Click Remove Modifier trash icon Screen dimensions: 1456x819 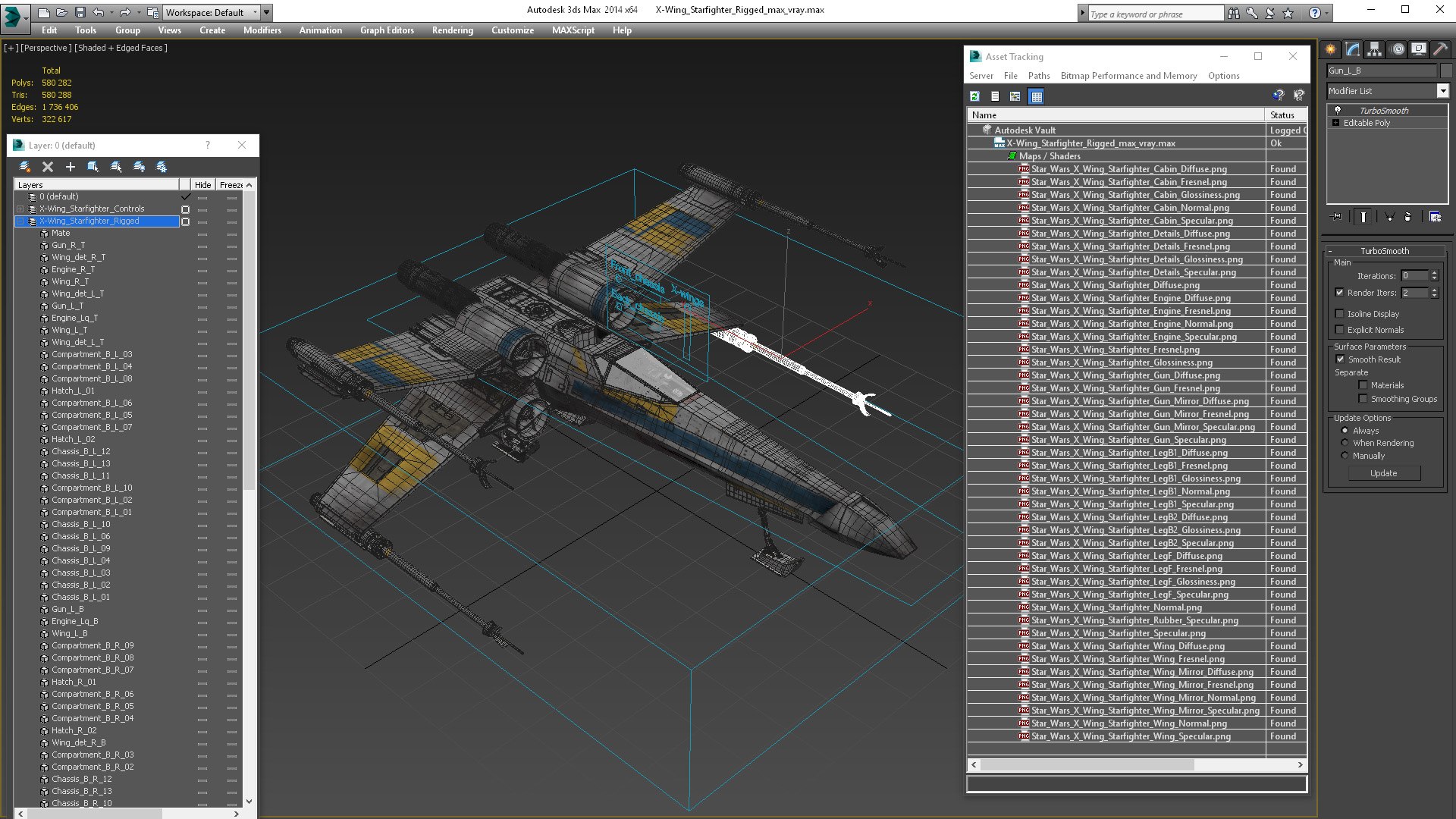[1408, 217]
